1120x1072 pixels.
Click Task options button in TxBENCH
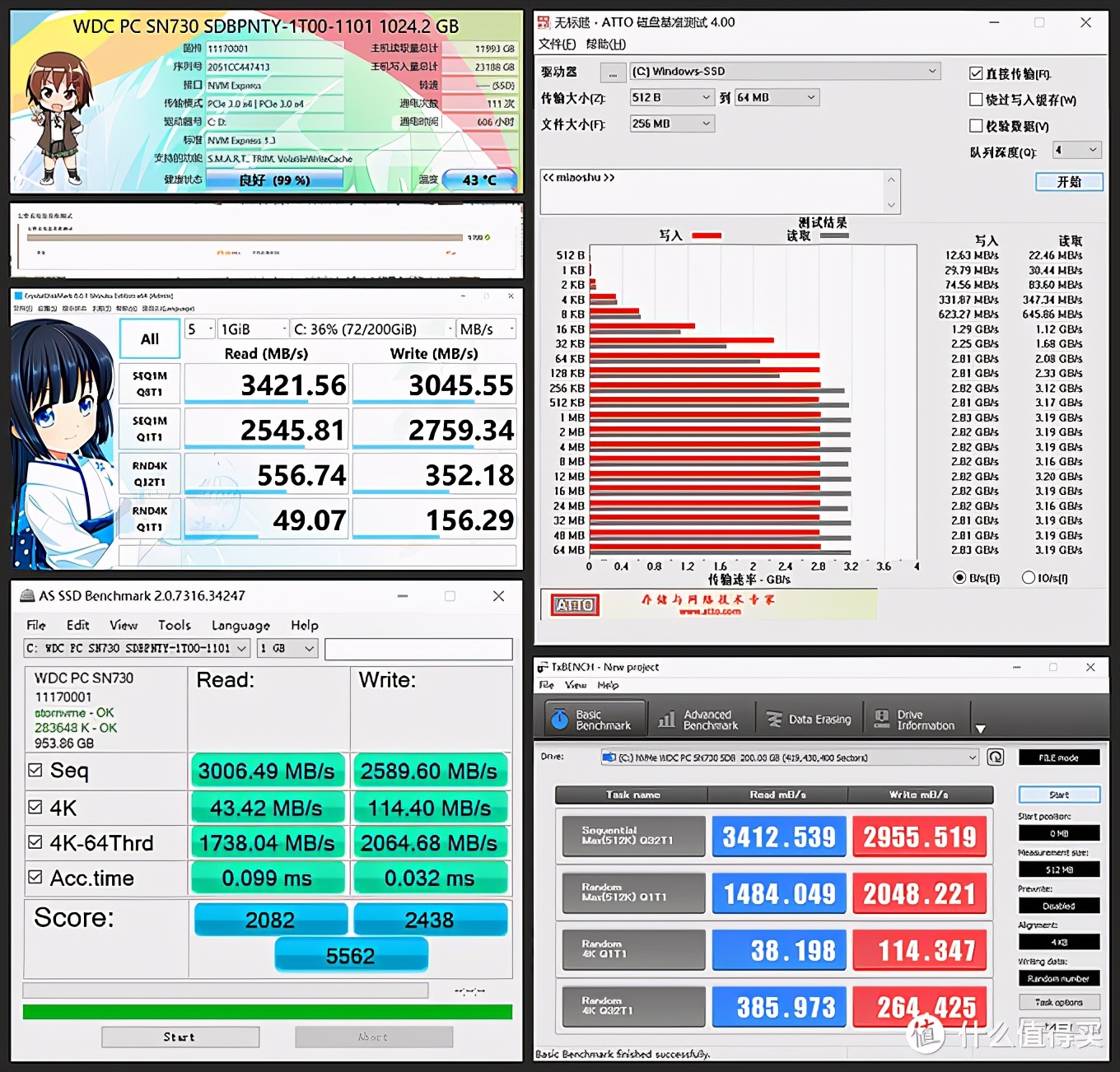coord(1059,1003)
